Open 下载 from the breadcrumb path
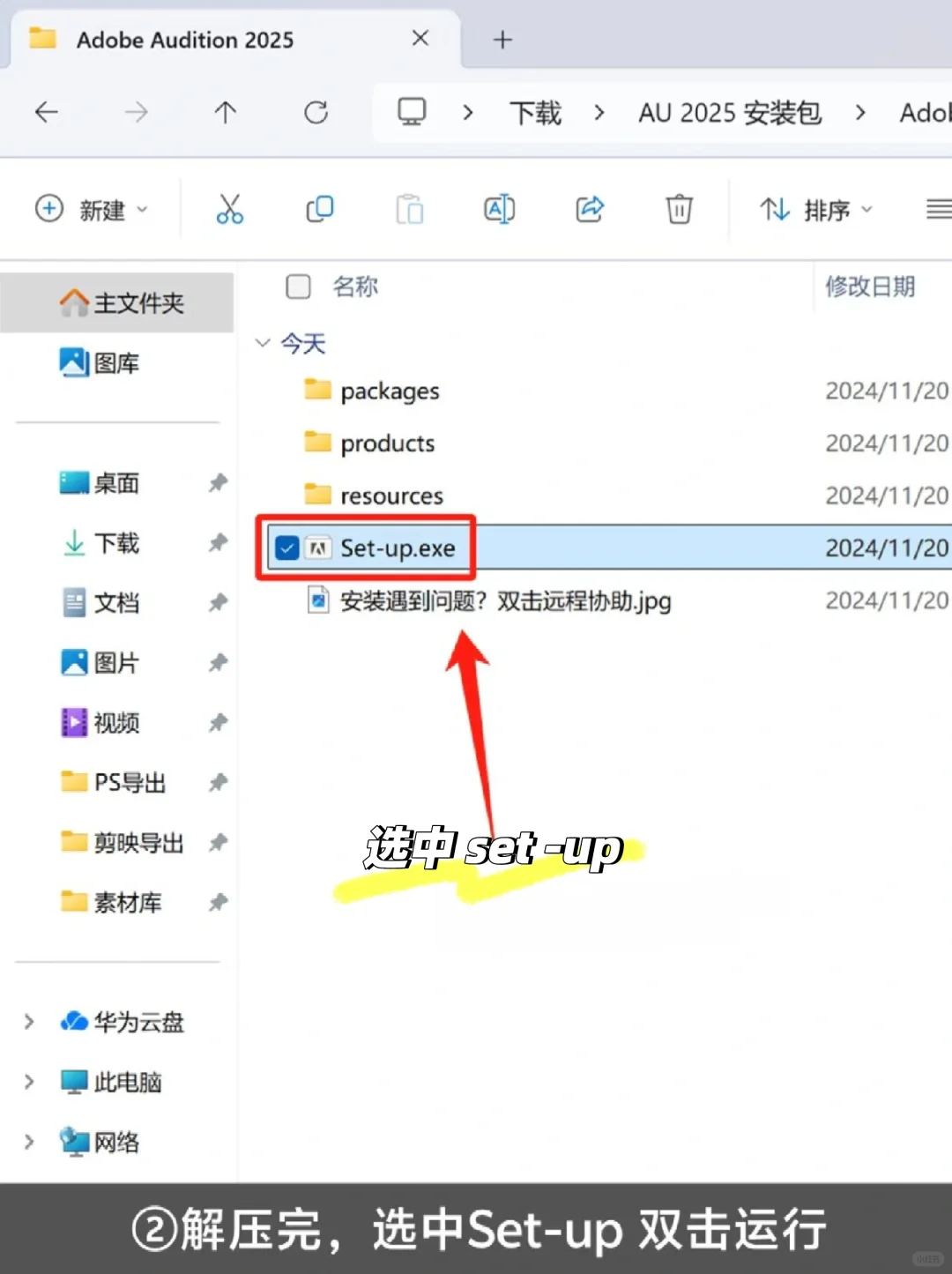 (x=534, y=112)
